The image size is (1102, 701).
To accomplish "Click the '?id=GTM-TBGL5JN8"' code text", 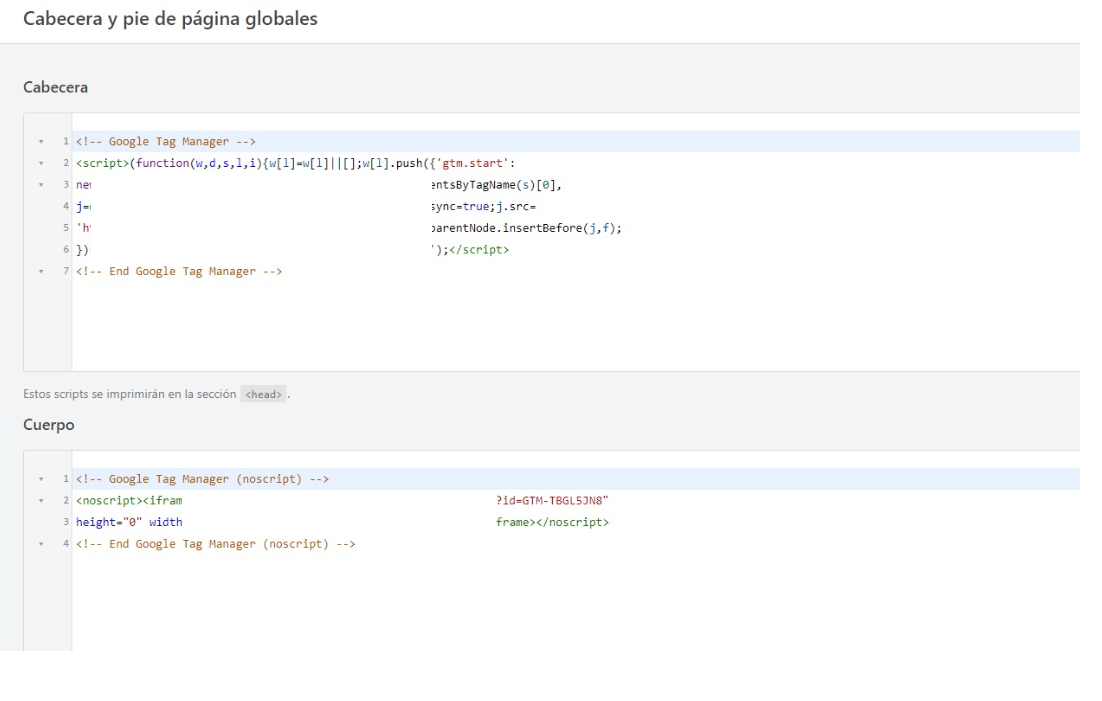I will pos(552,501).
